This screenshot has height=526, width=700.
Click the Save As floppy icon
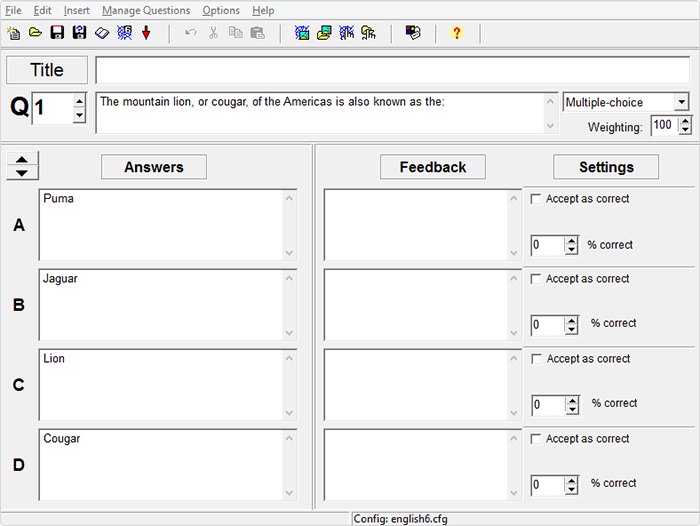79,33
